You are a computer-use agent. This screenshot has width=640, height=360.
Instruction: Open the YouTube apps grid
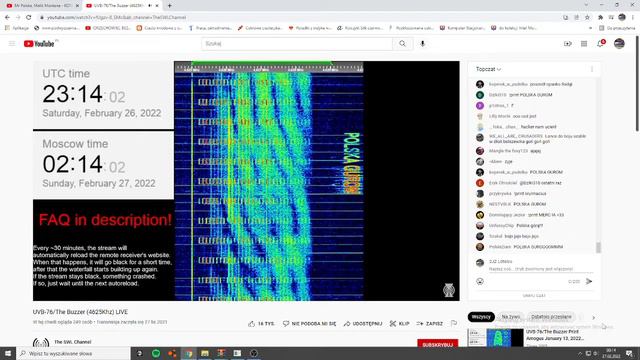pos(584,44)
